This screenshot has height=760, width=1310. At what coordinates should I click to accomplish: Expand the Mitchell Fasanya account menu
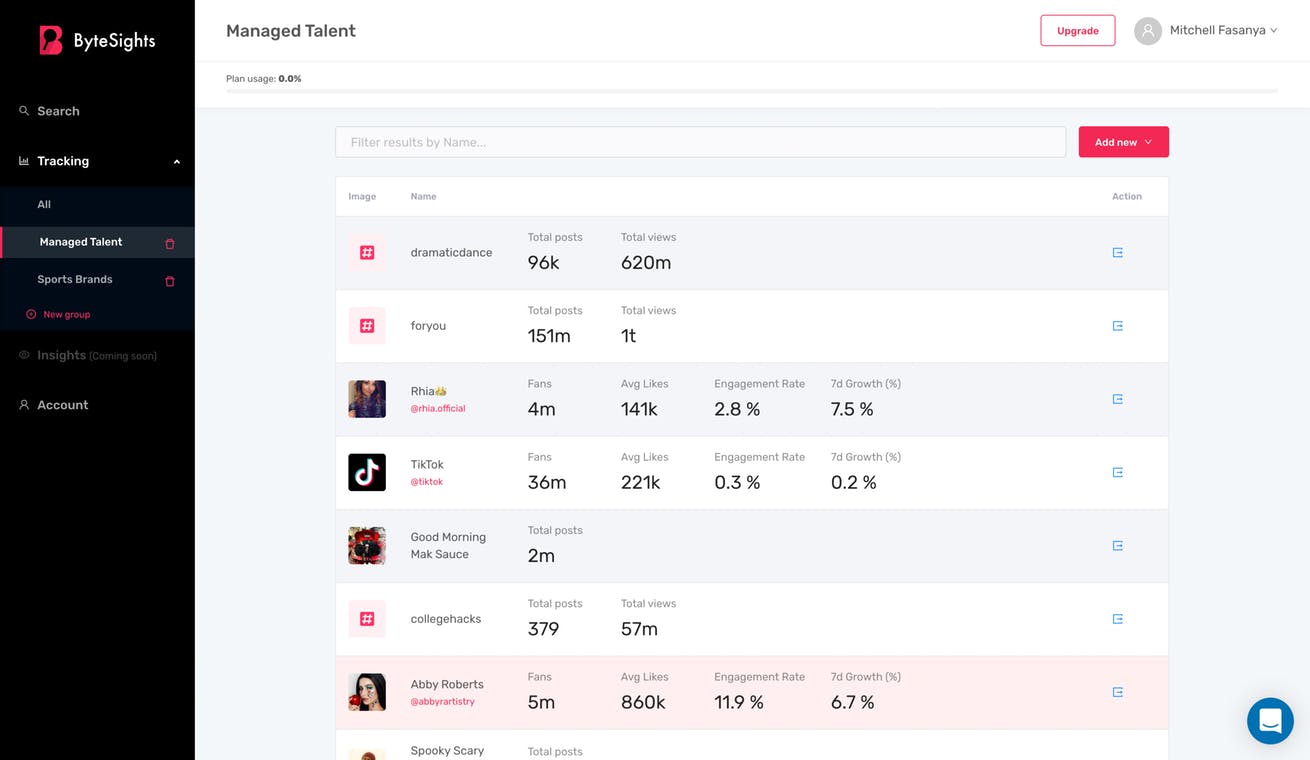click(1224, 31)
